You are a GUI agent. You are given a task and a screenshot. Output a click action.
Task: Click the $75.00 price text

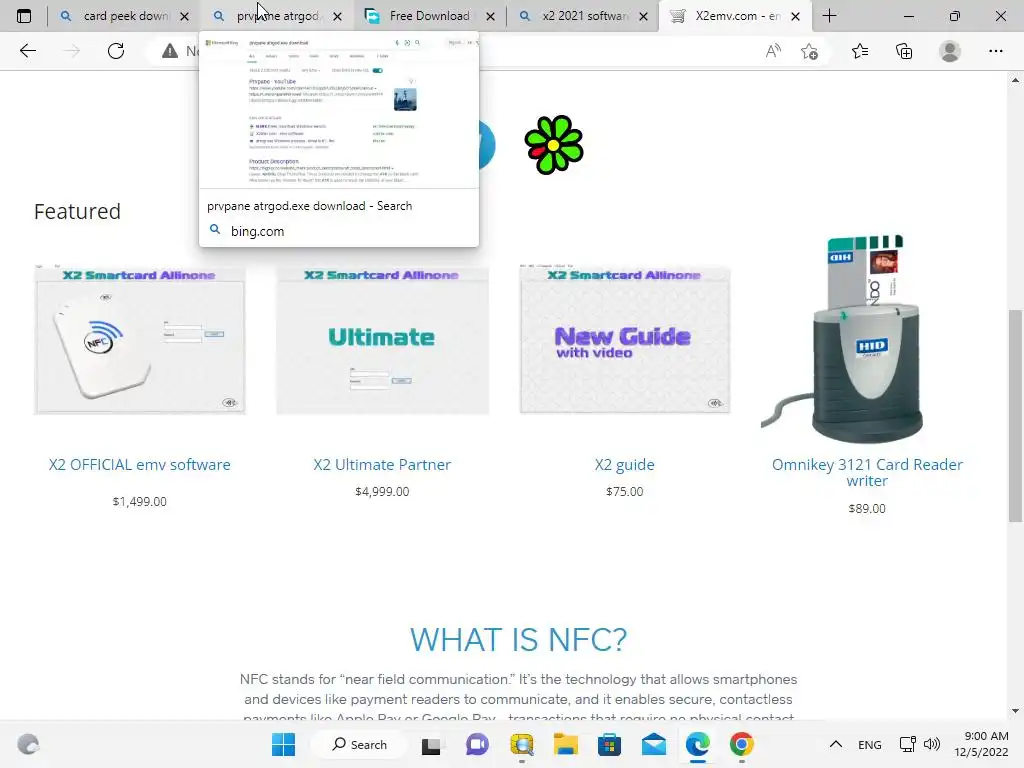pyautogui.click(x=624, y=491)
